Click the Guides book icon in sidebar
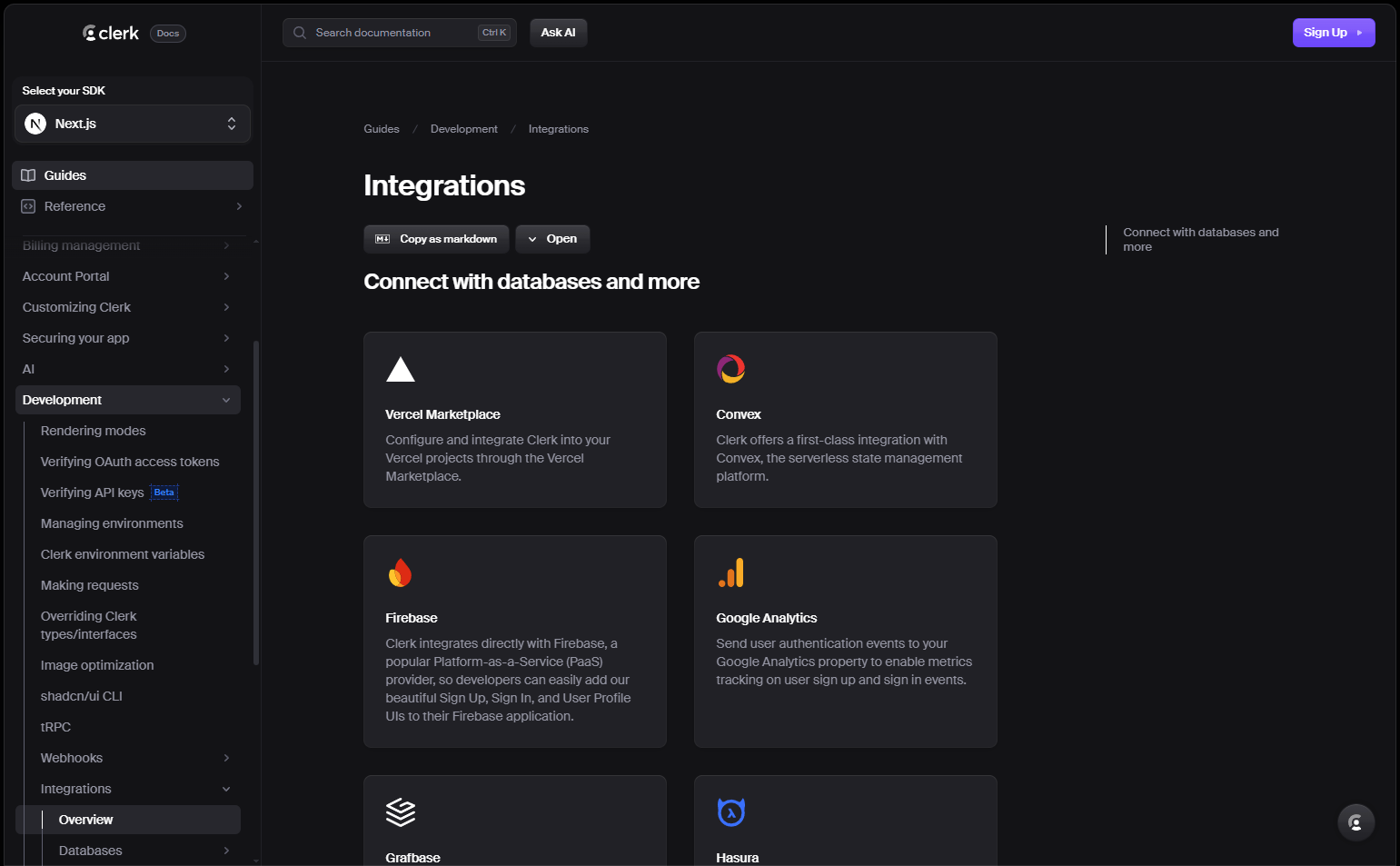1400x866 pixels. pos(28,174)
